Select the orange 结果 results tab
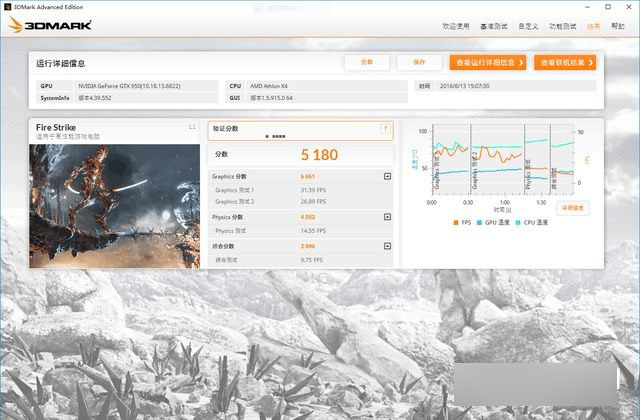The image size is (640, 420). (x=593, y=26)
